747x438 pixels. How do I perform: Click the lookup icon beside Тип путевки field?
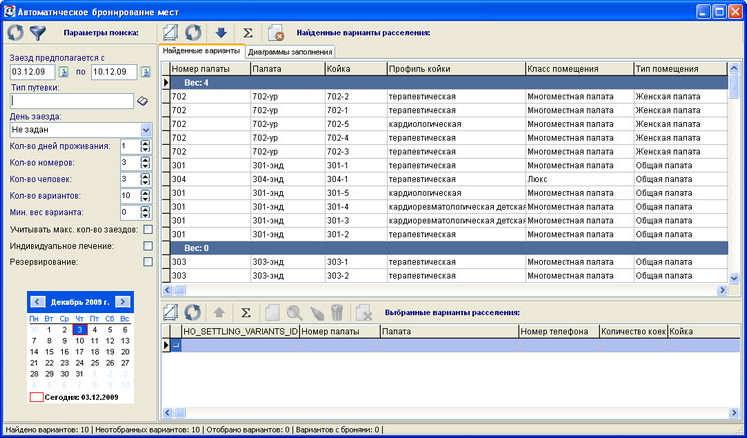click(142, 101)
